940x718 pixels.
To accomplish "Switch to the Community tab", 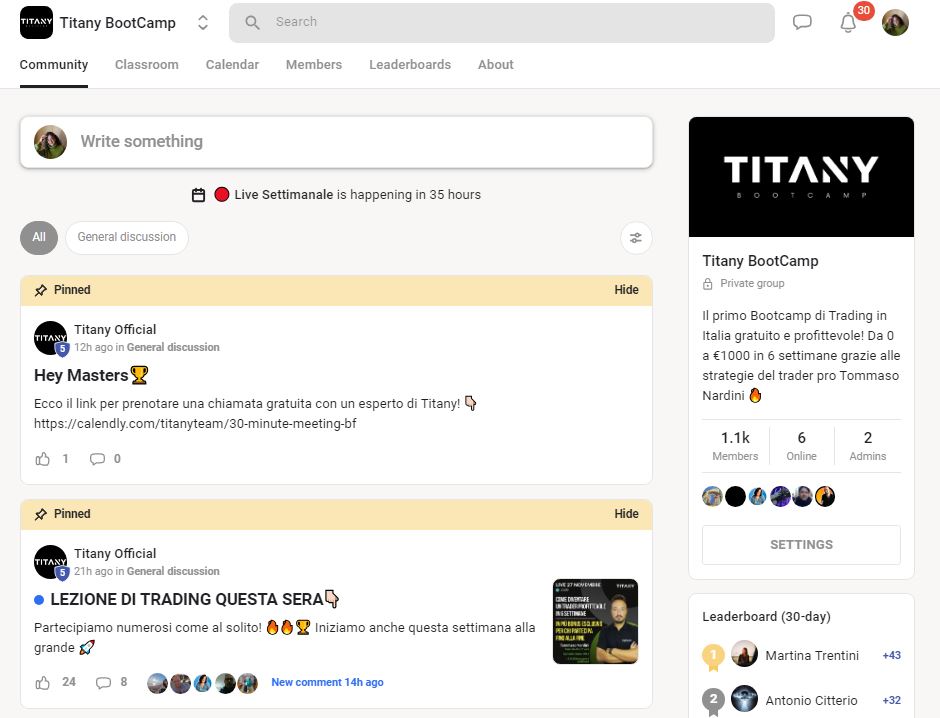I will (54, 65).
